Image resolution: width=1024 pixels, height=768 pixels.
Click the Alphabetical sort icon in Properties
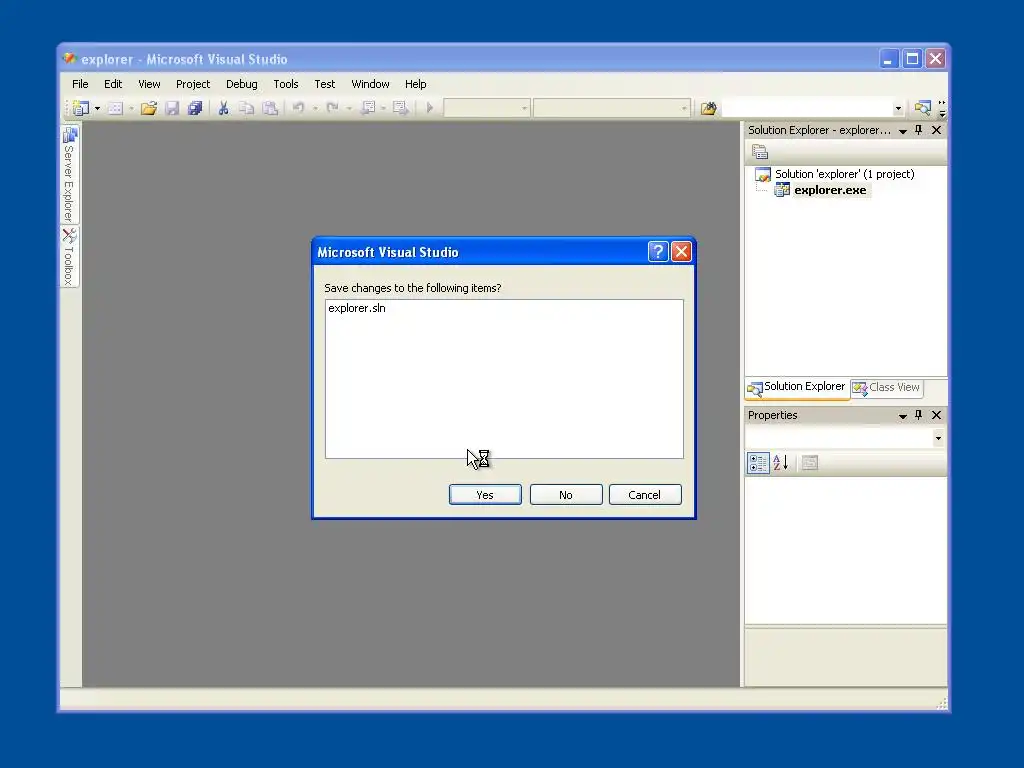click(x=781, y=463)
